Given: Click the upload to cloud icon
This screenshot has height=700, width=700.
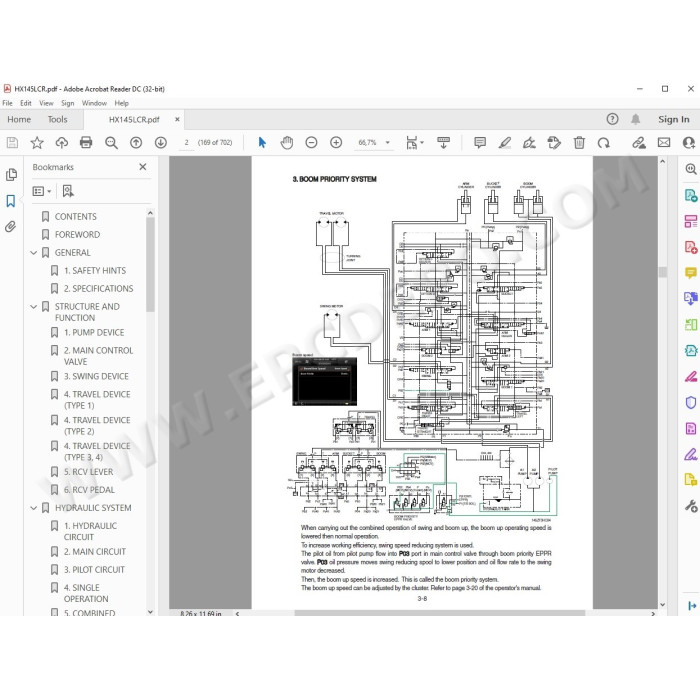Looking at the screenshot, I should coord(62,142).
